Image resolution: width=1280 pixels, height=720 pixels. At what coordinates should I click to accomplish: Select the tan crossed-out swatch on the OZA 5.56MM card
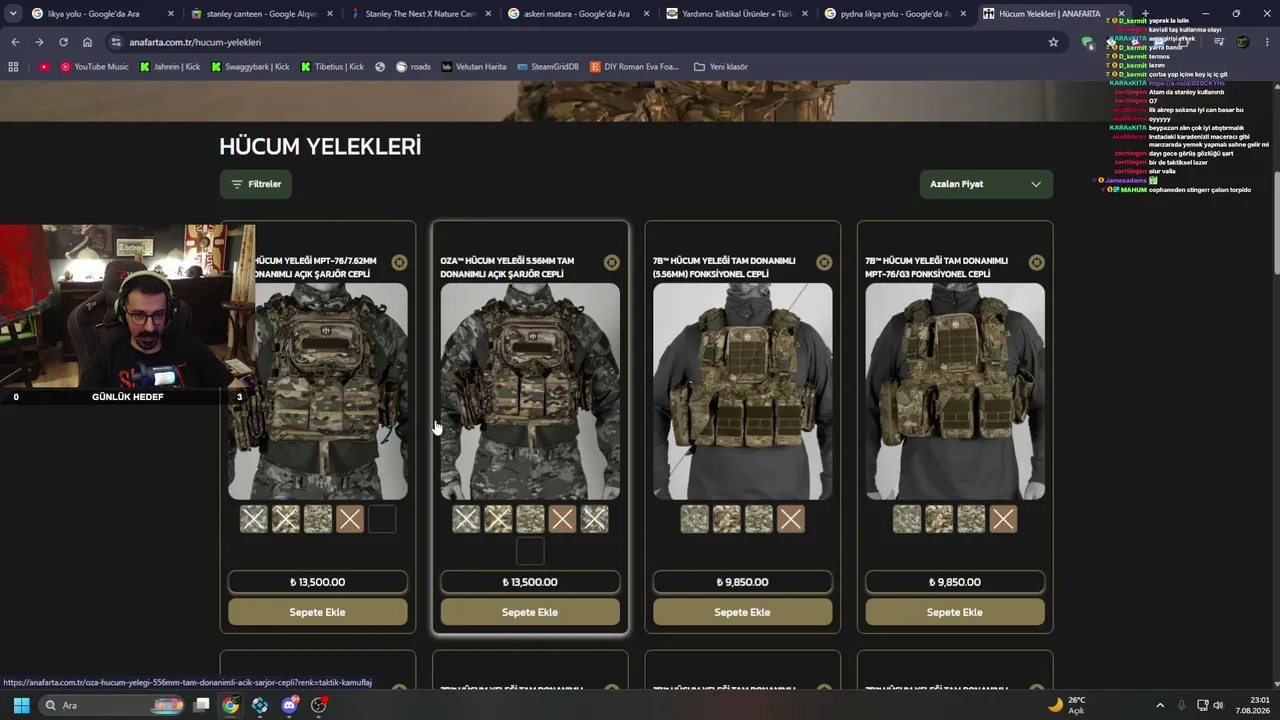coord(562,519)
